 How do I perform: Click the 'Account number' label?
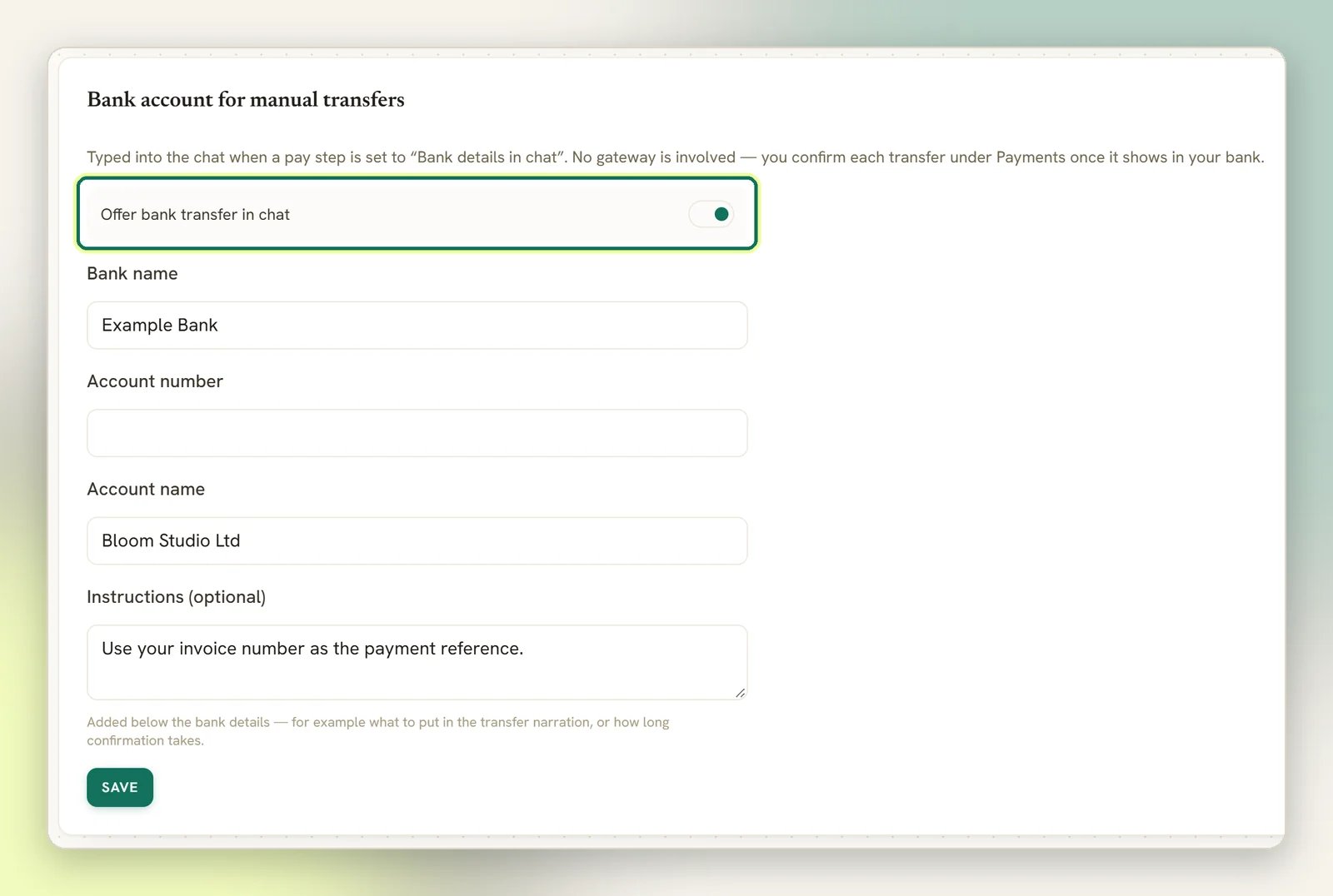click(155, 381)
